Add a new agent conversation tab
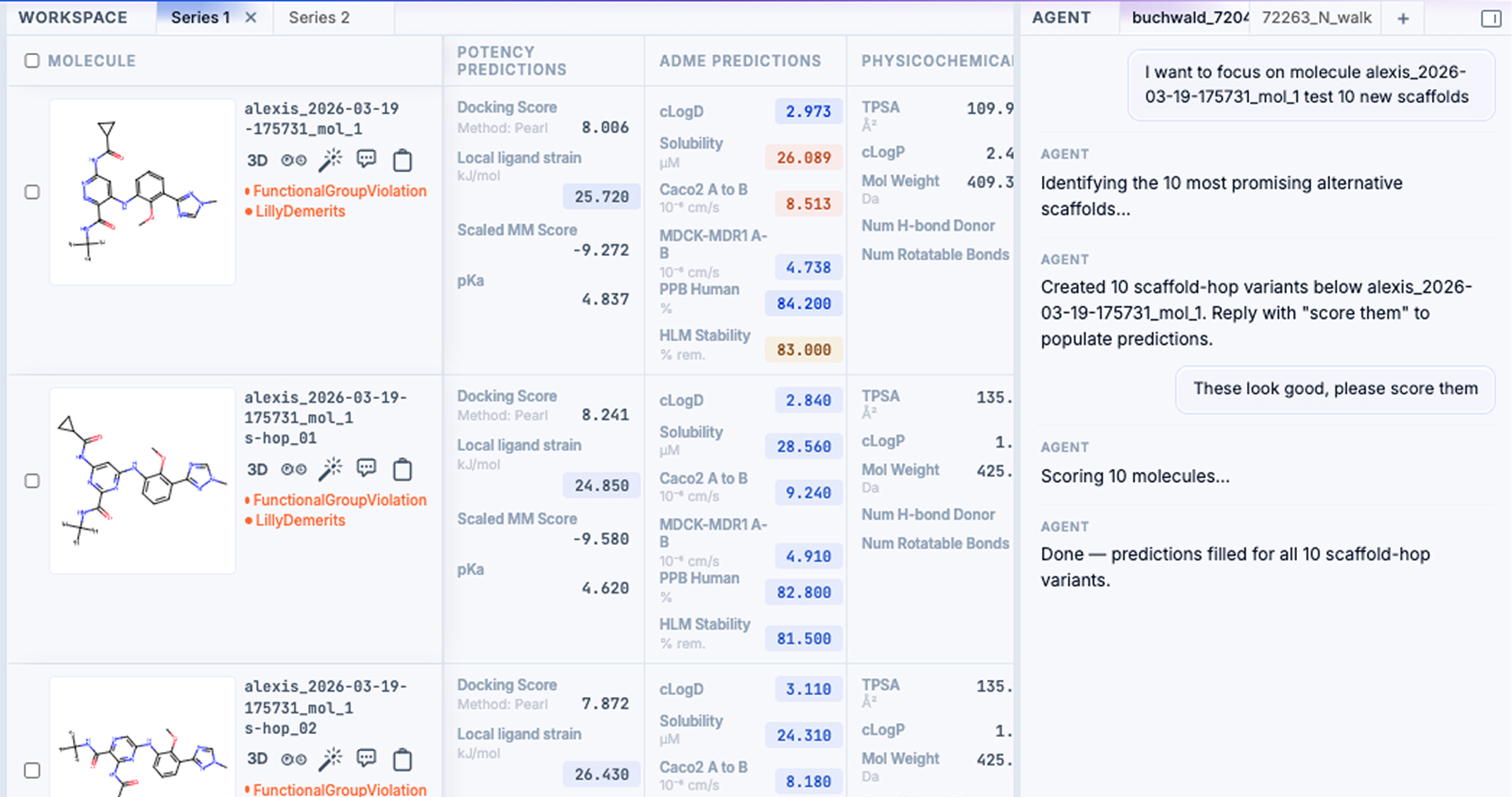This screenshot has height=797, width=1512. click(x=1403, y=18)
